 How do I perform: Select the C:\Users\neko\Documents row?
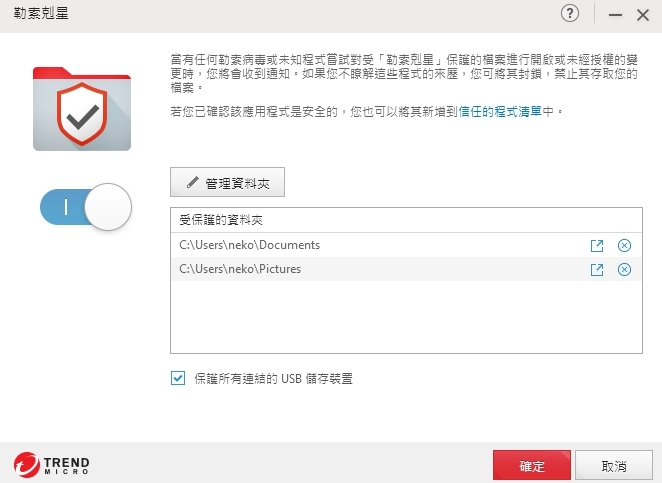[370, 245]
